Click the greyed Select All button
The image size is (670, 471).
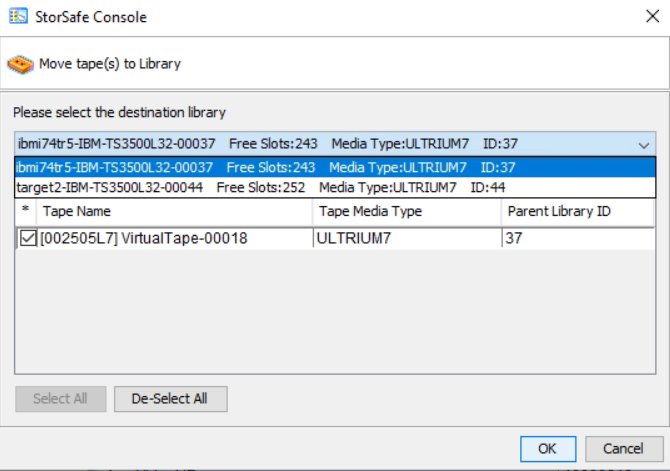61,399
